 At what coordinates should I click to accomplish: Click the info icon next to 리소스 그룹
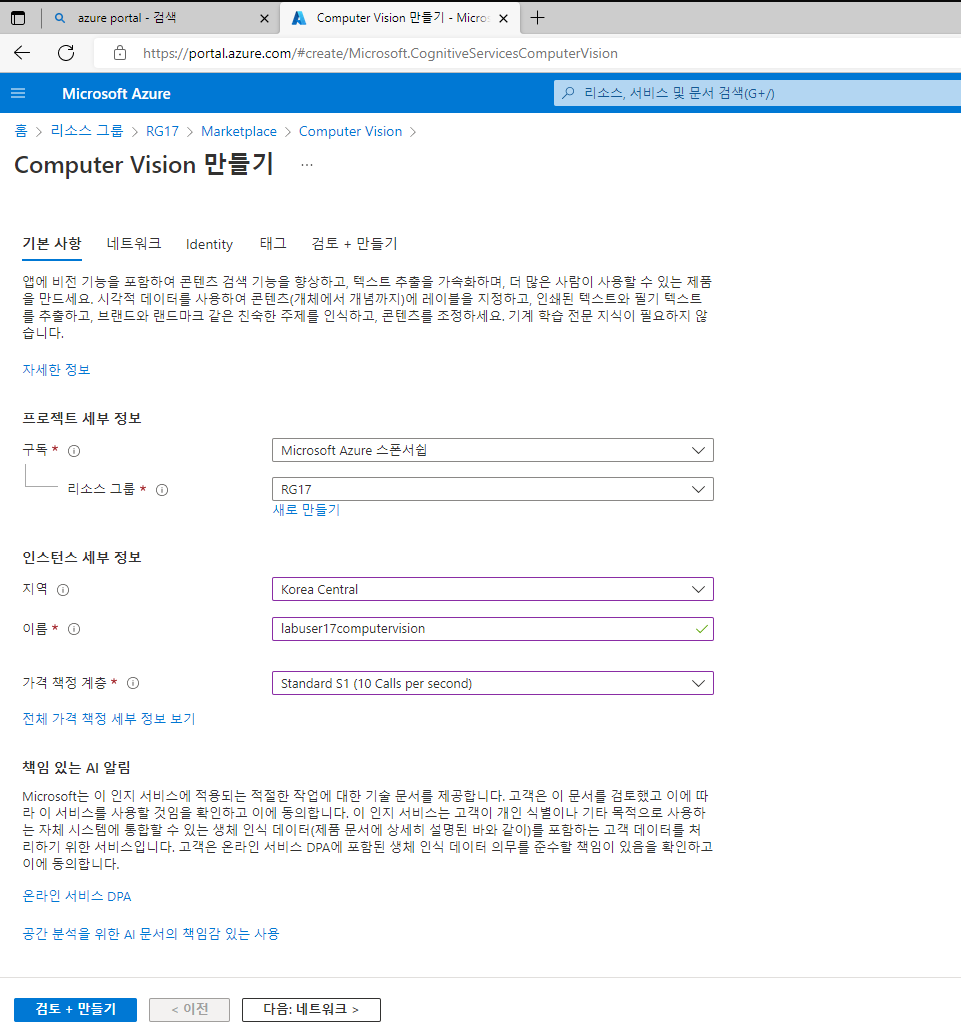pyautogui.click(x=162, y=490)
